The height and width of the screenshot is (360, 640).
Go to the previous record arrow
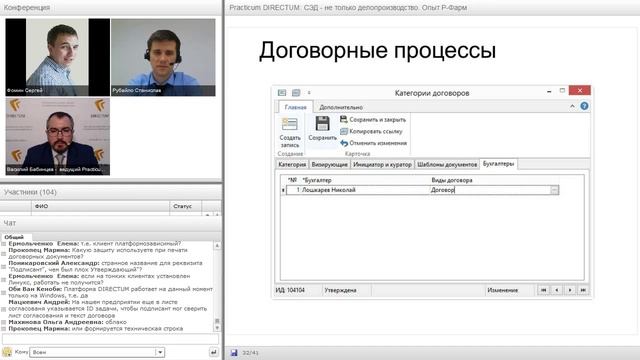pyautogui.click(x=557, y=290)
